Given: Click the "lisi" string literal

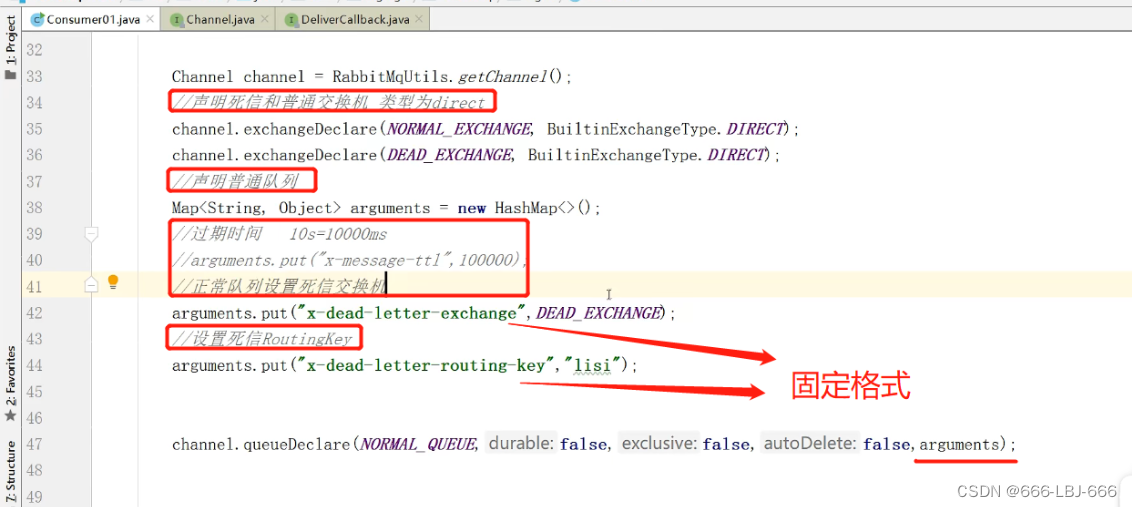Looking at the screenshot, I should (591, 365).
